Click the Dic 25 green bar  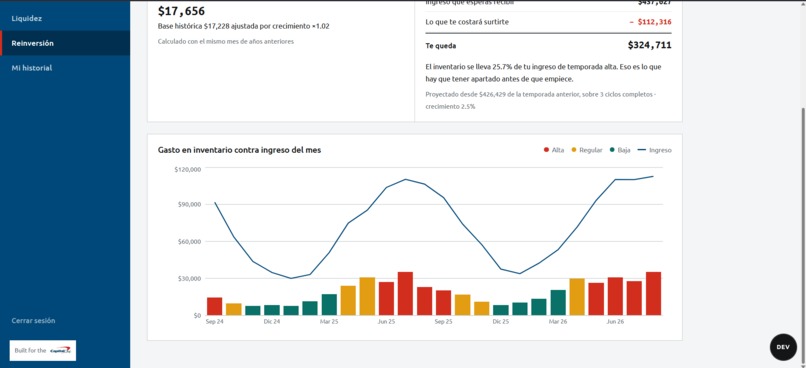pos(501,310)
